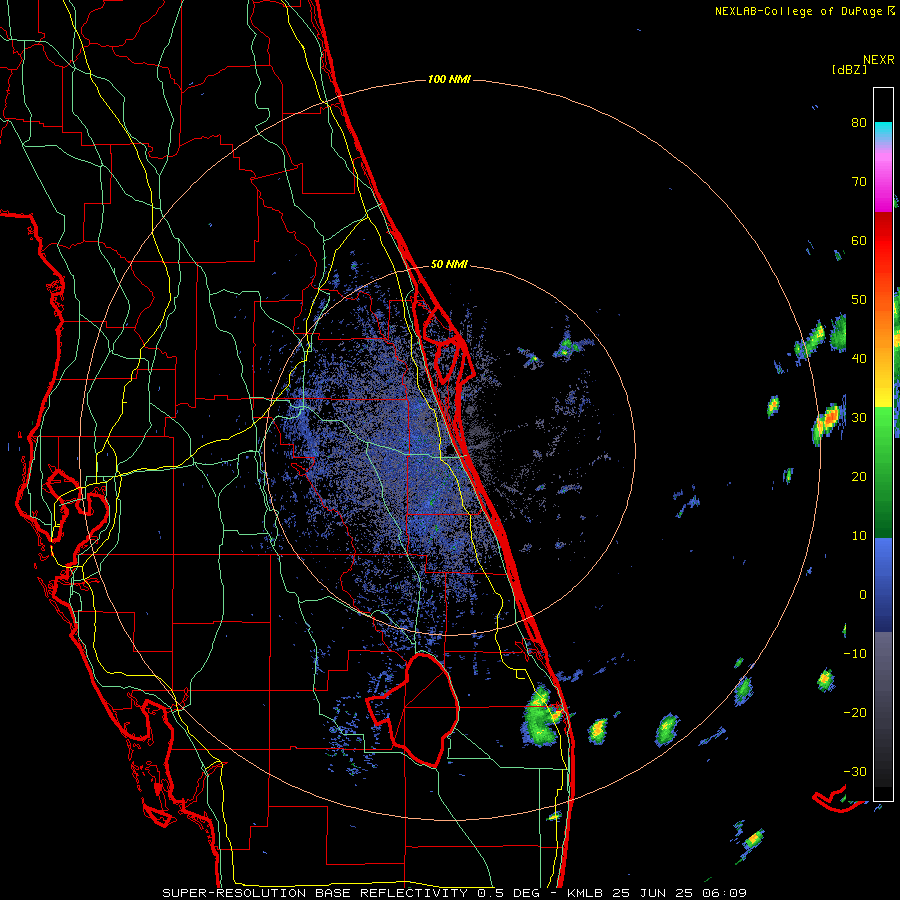Click the 80 dBZ value on the scale
900x900 pixels.
tap(859, 123)
